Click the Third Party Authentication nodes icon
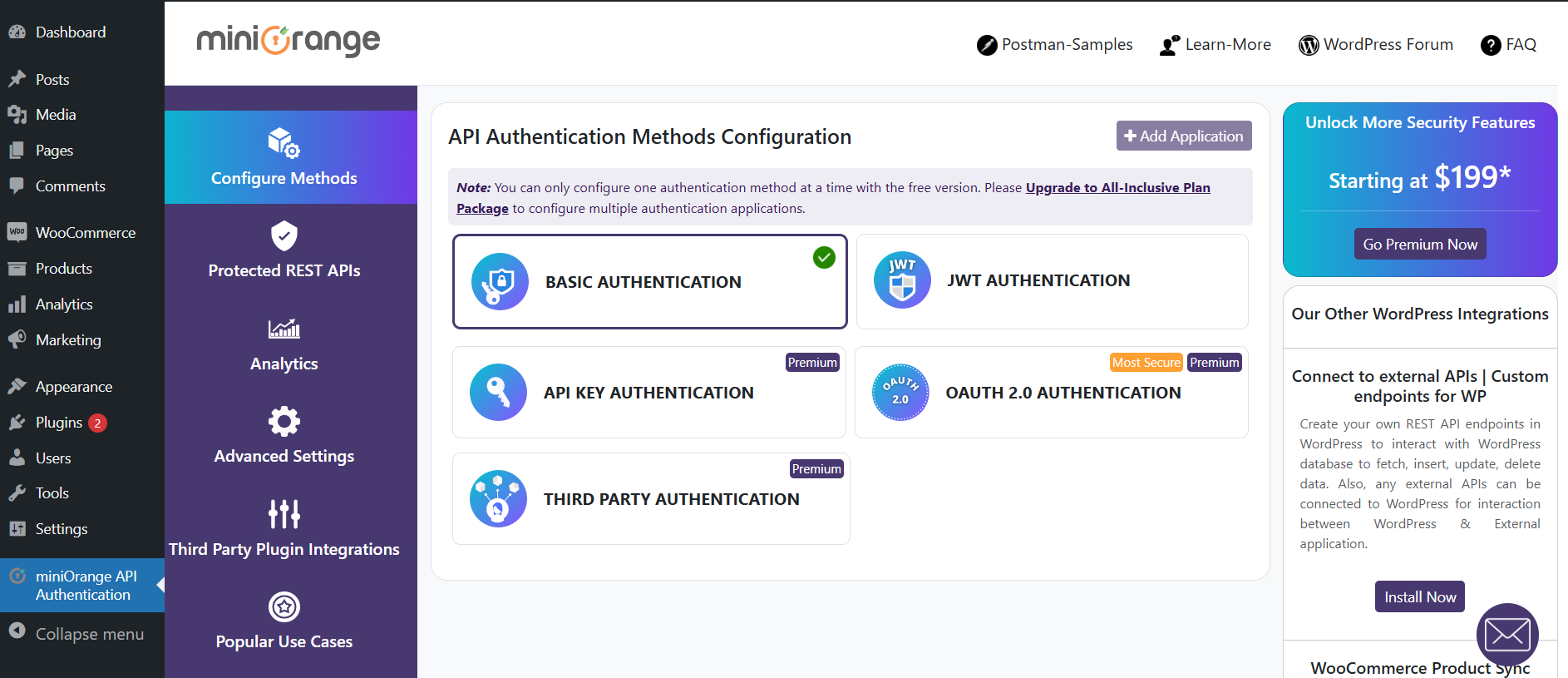 tap(498, 498)
